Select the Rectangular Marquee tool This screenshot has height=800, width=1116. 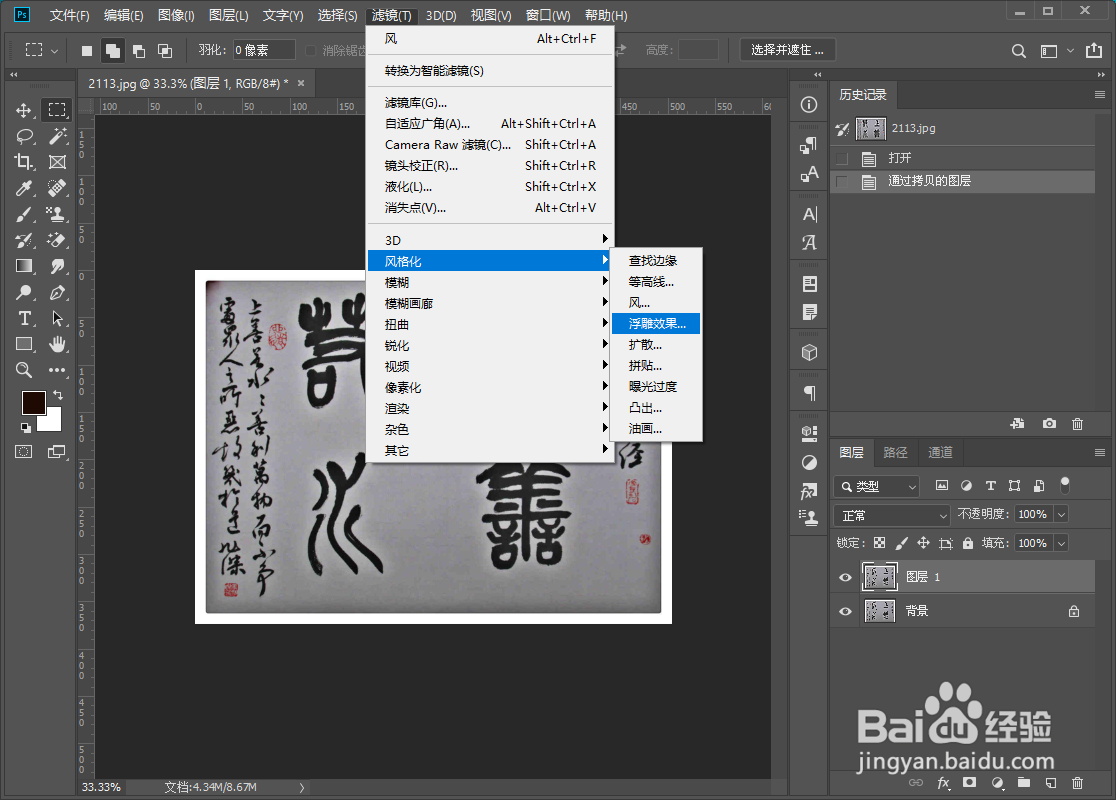(x=57, y=110)
